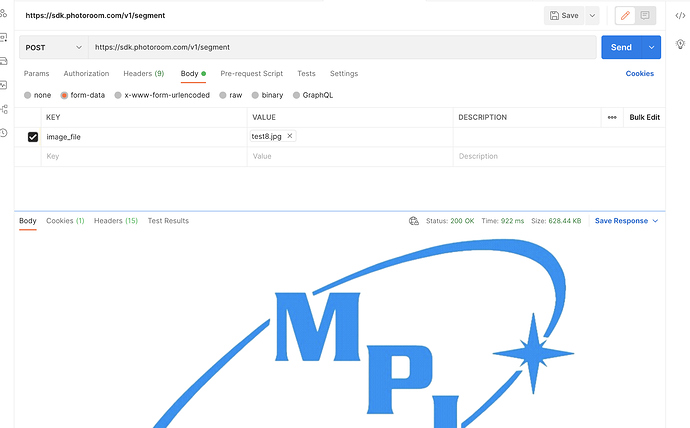The image size is (690, 428).
Task: Switch to the Params tab
Action: click(x=37, y=73)
